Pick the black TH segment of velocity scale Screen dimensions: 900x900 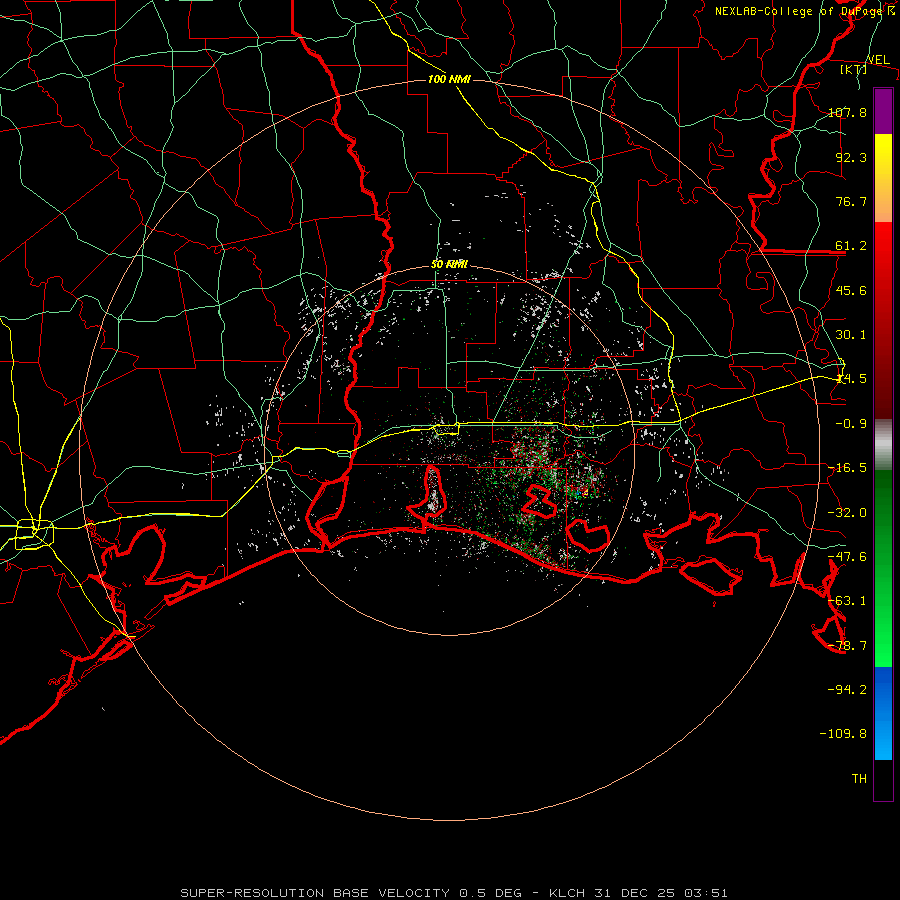tap(883, 780)
